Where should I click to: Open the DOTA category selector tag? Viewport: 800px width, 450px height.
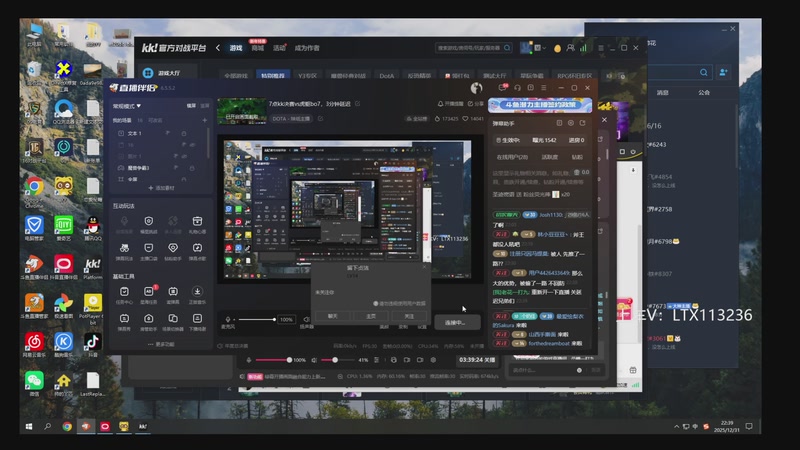[291, 118]
